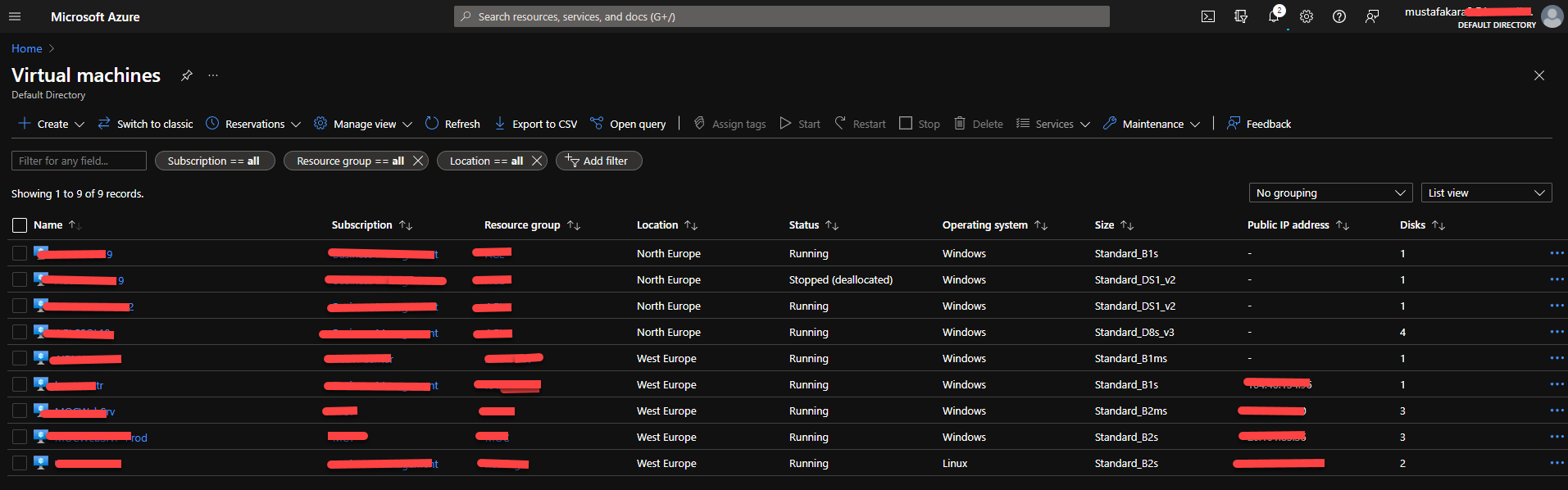This screenshot has height=490, width=1568.
Task: Expand the No grouping dropdown
Action: (1330, 193)
